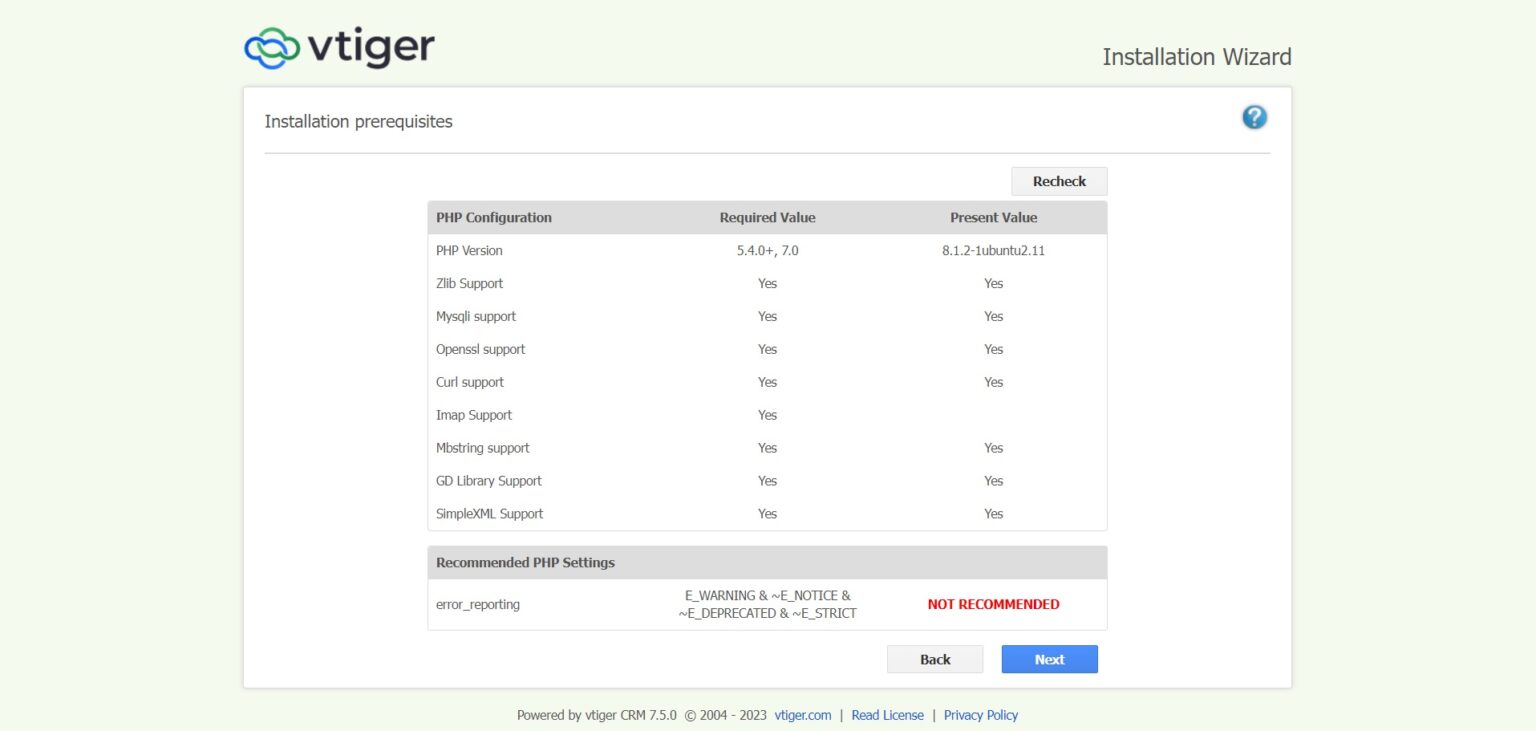Image resolution: width=1536 pixels, height=731 pixels.
Task: Click the 'Openssl support' row label
Action: coord(480,349)
